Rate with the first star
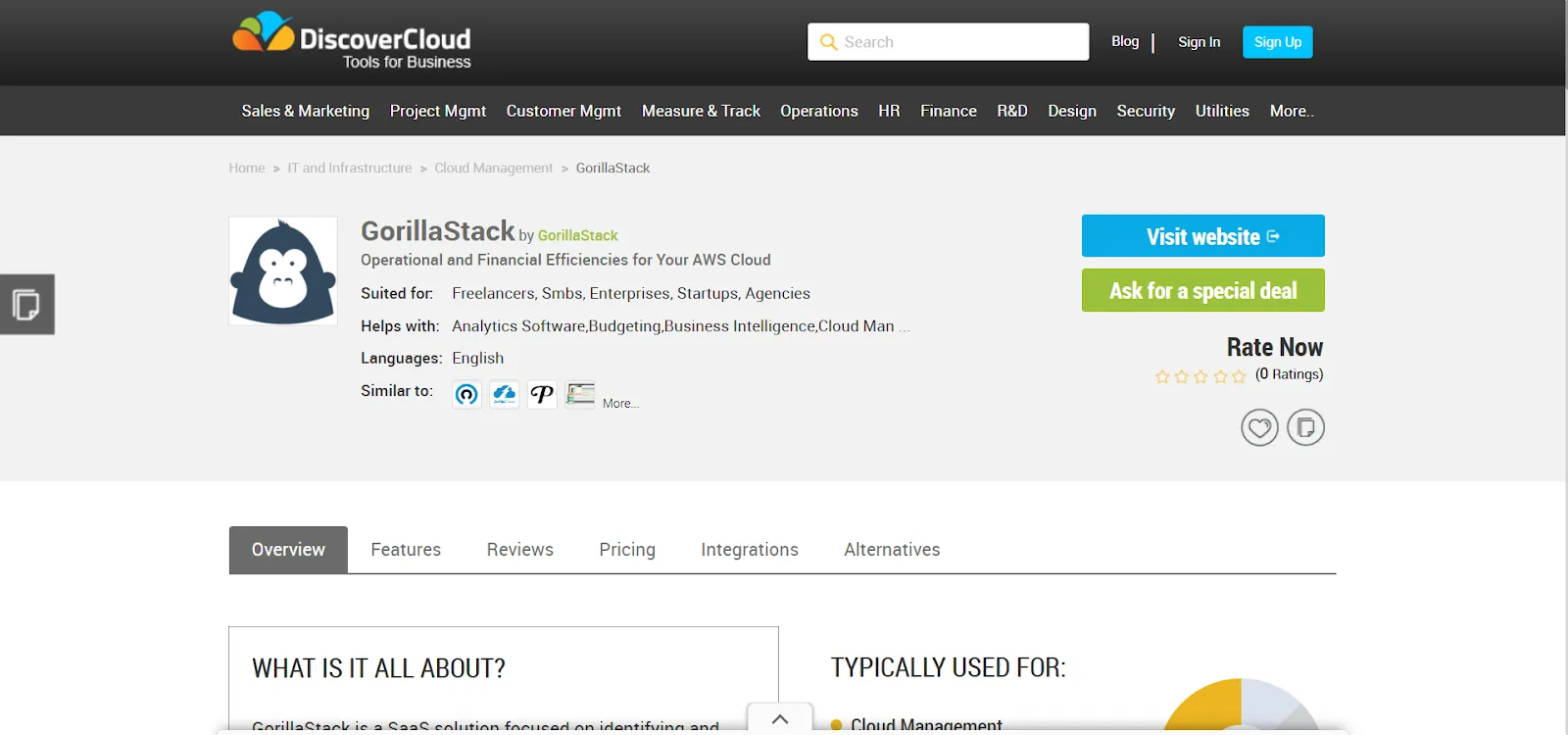 tap(1162, 376)
